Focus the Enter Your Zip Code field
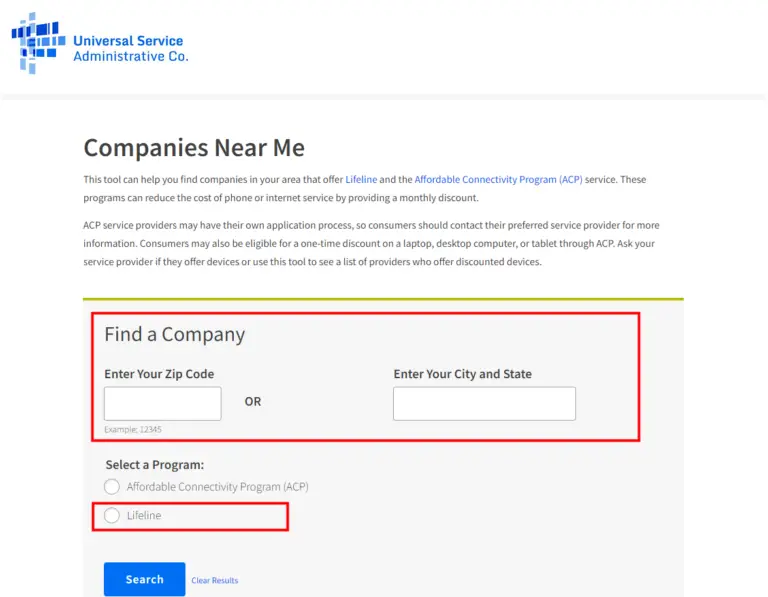The image size is (768, 597). [163, 404]
